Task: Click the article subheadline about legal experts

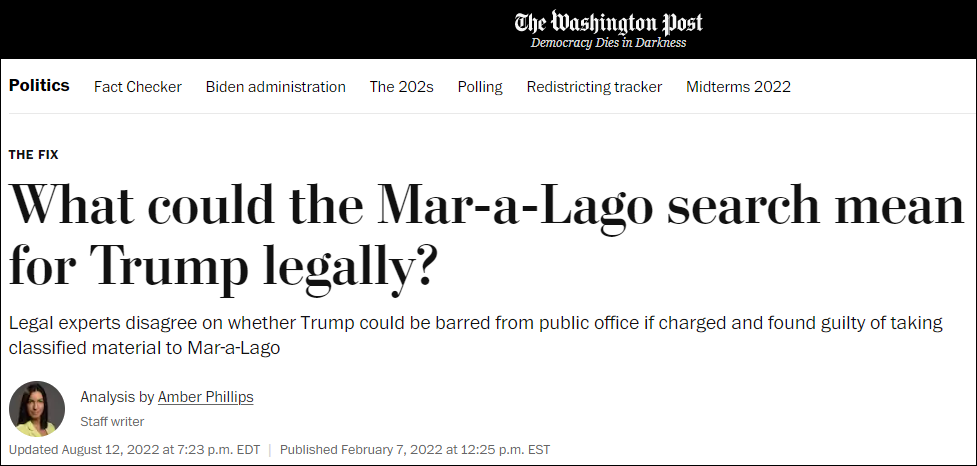Action: [x=475, y=335]
